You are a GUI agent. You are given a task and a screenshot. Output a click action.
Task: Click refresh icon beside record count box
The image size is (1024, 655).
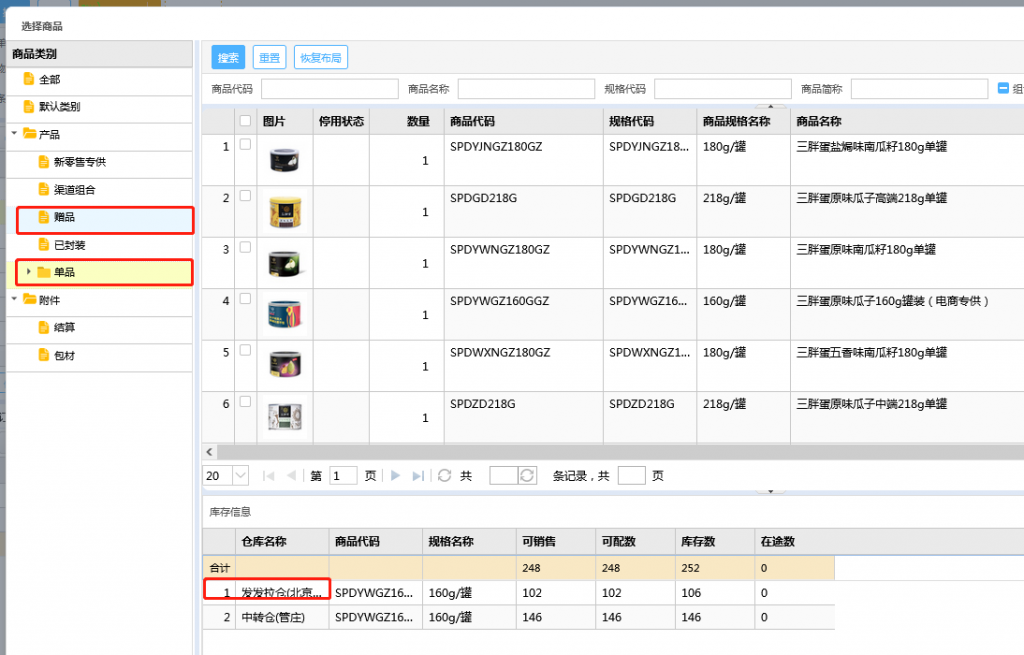pos(527,476)
